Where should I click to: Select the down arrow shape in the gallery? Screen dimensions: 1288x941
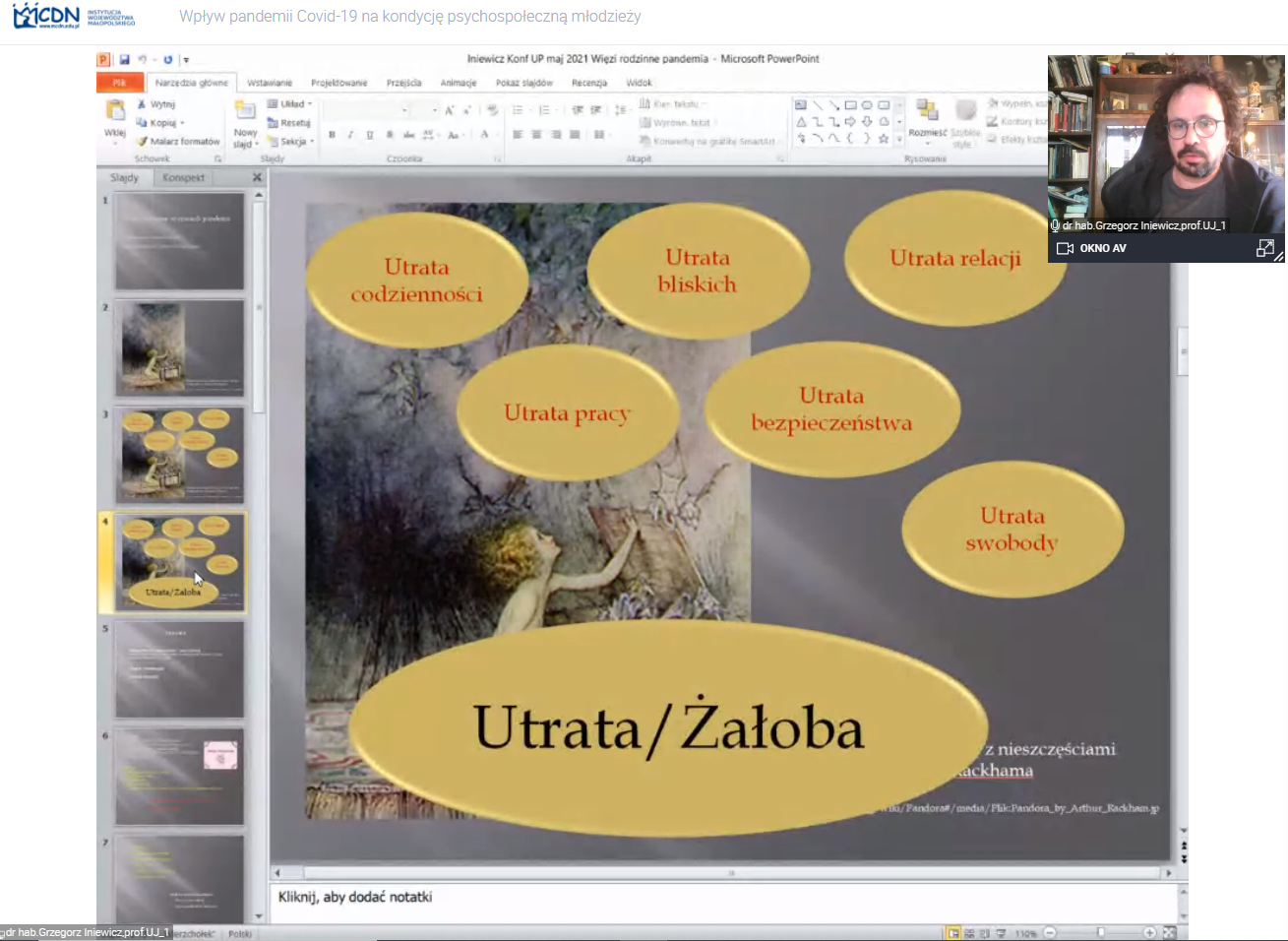coord(867,122)
